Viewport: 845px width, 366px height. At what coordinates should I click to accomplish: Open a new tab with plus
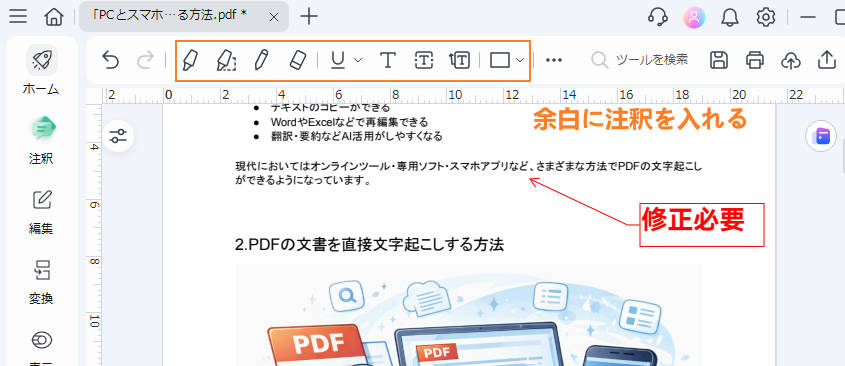[309, 17]
